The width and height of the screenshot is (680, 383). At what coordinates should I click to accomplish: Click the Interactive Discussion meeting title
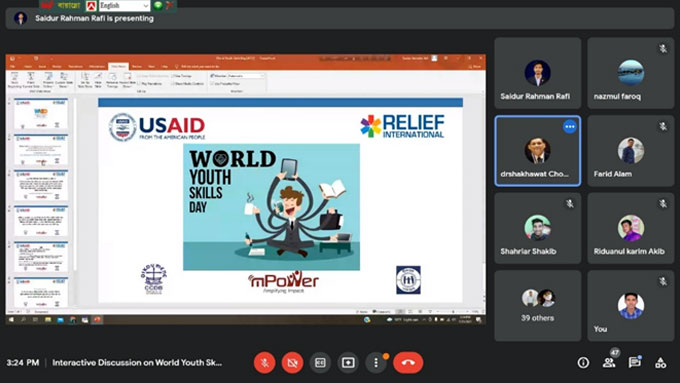pyautogui.click(x=137, y=363)
